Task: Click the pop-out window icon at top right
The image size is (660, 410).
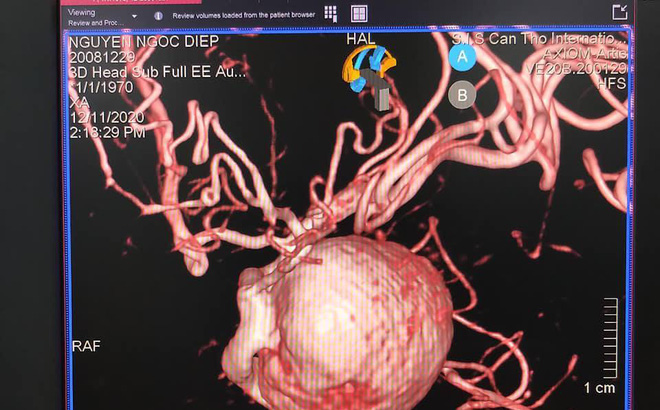Action: 619,11
